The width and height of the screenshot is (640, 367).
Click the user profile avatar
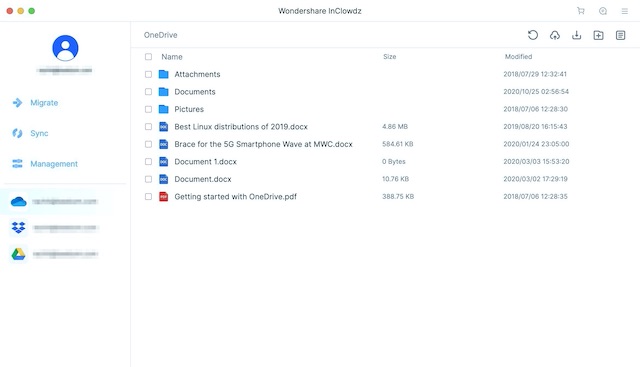click(x=65, y=48)
